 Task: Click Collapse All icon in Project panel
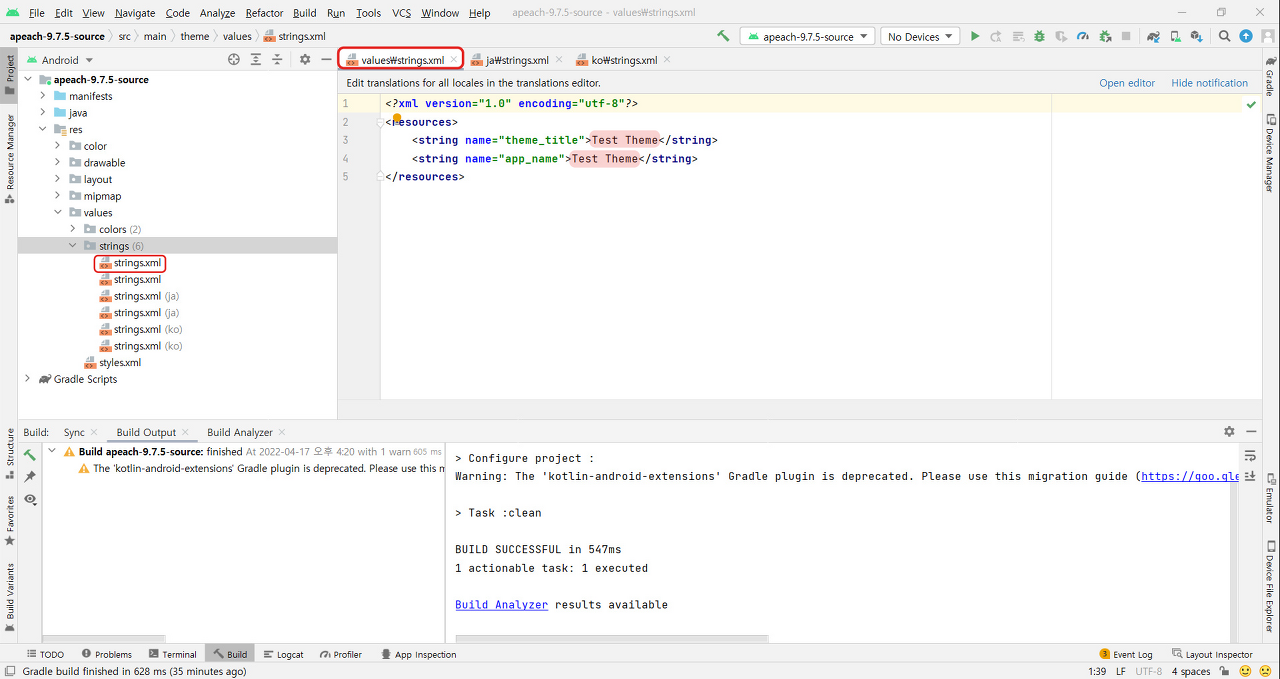coord(277,60)
